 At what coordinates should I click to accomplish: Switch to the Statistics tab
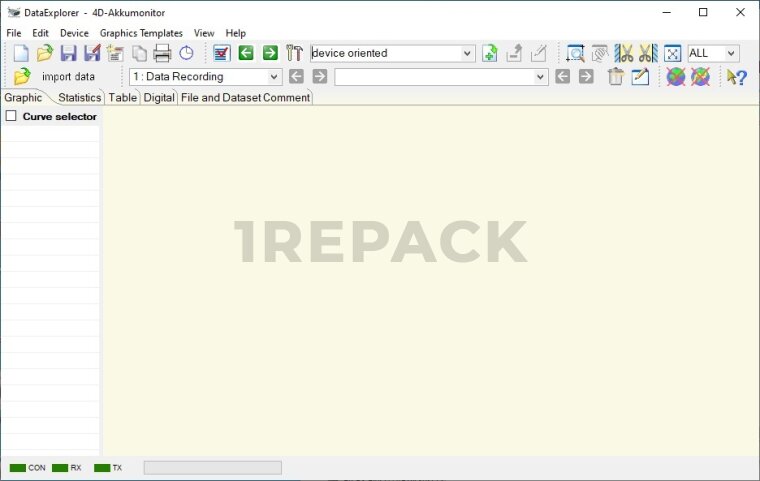79,98
